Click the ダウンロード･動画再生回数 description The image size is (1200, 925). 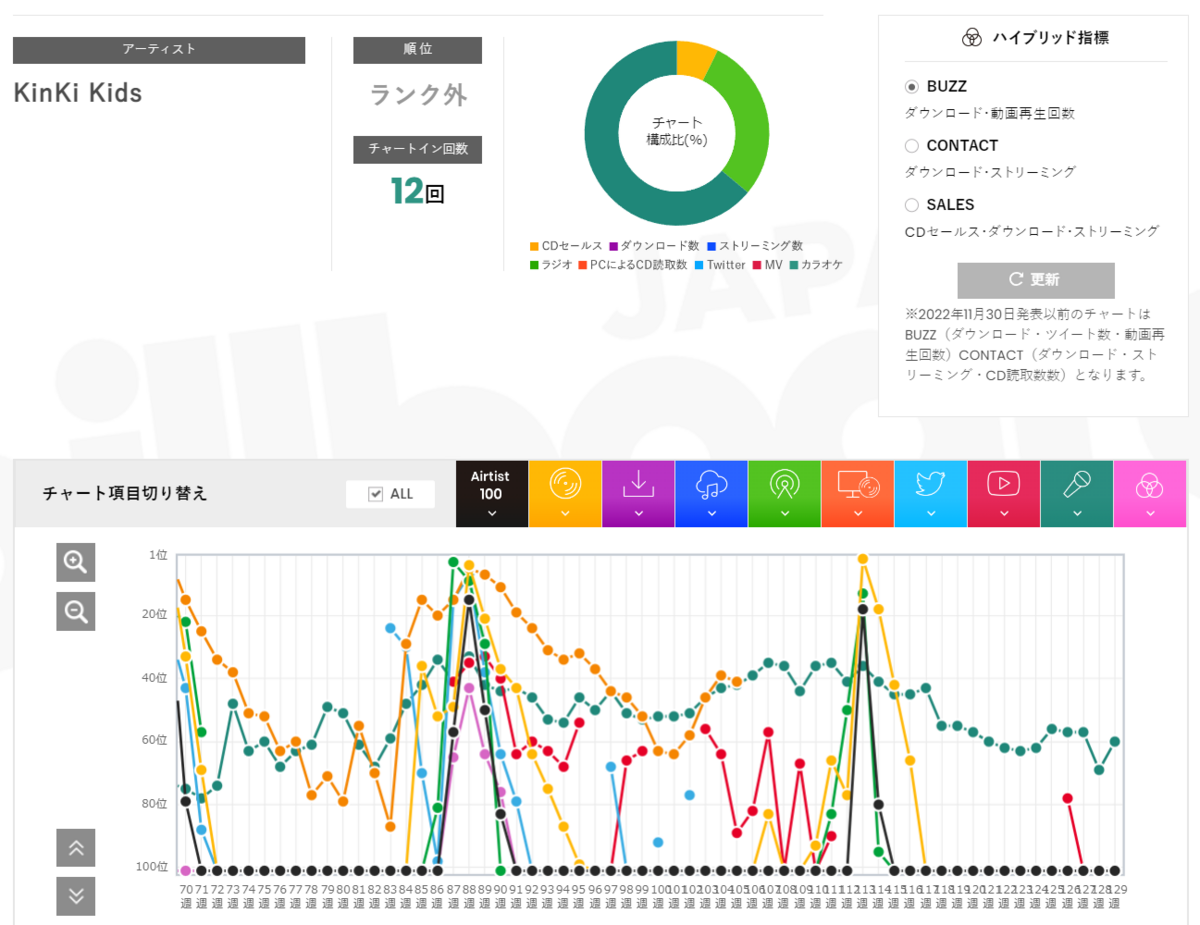[990, 114]
